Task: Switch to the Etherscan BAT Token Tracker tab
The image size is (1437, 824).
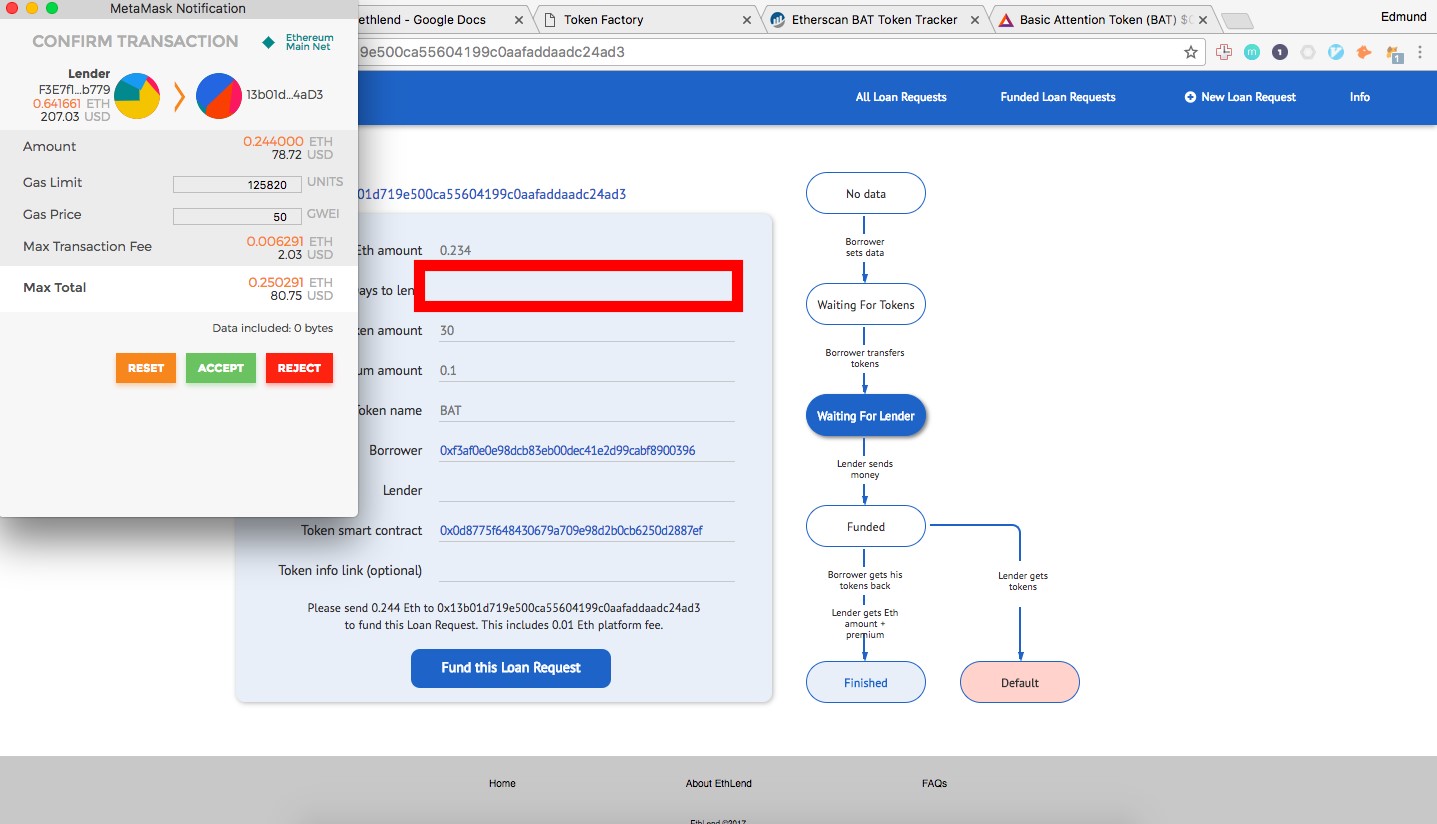Action: coord(876,19)
